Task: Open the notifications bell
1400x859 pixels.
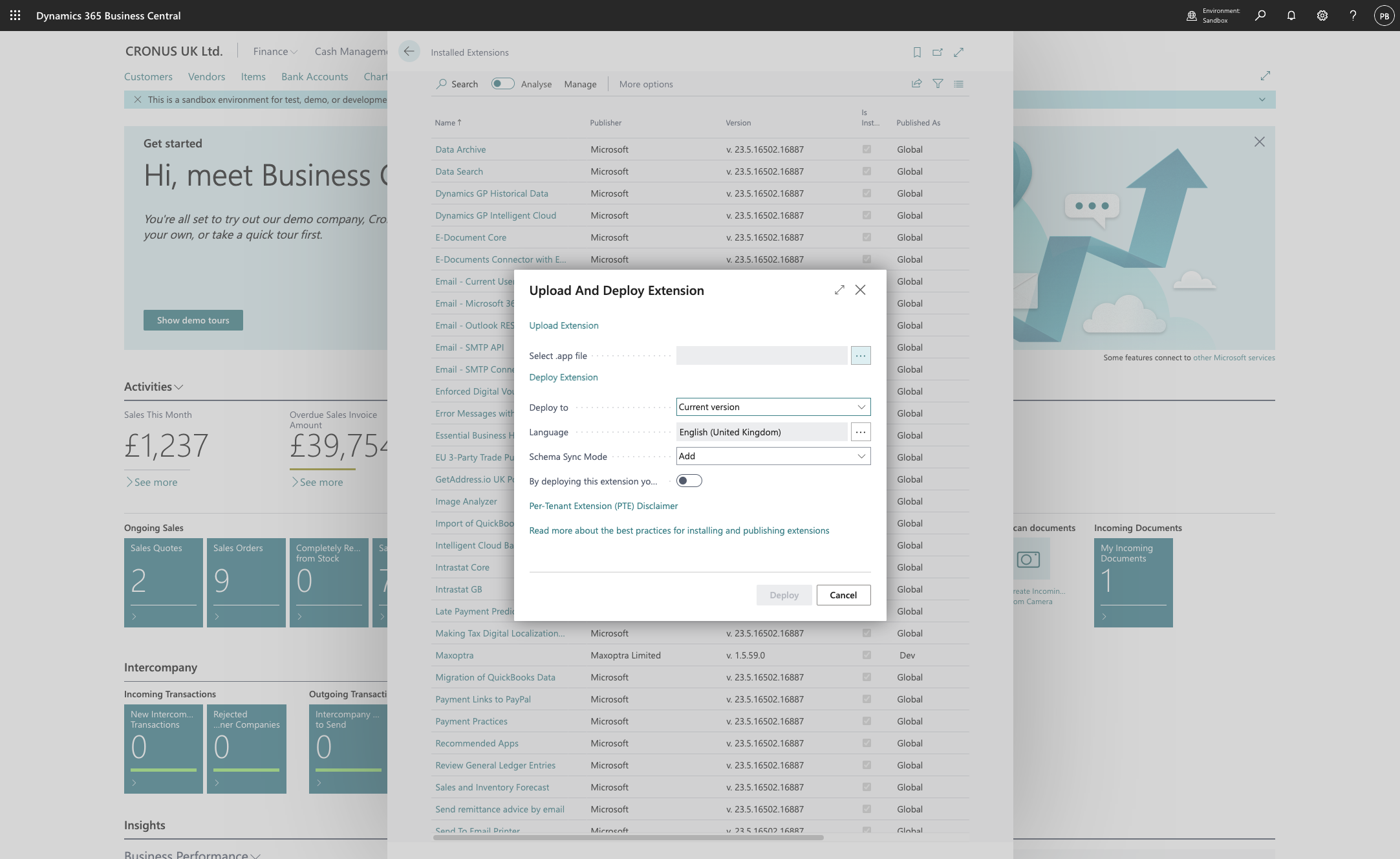Action: click(1291, 16)
